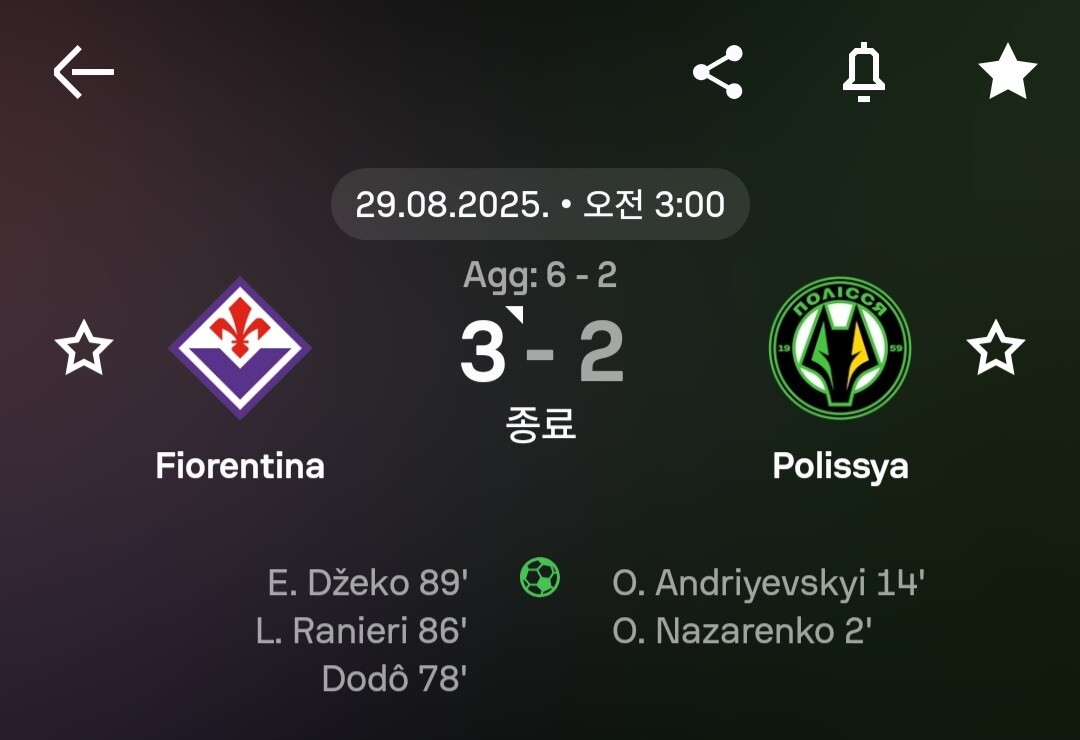Tap the back arrow icon

[x=83, y=72]
